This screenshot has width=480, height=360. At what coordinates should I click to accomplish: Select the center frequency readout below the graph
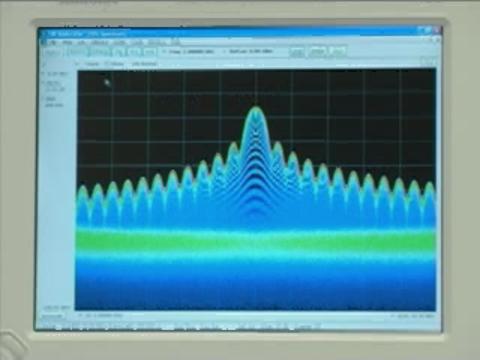pyautogui.click(x=104, y=315)
